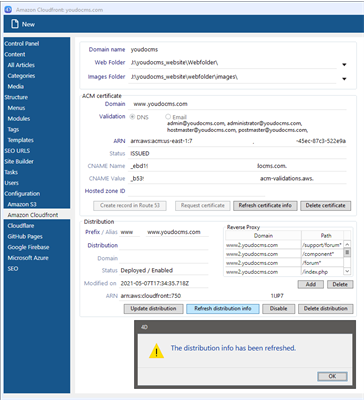The height and width of the screenshot is (400, 364).
Task: Click the Alias field www.youdocms.com
Action: click(x=177, y=232)
